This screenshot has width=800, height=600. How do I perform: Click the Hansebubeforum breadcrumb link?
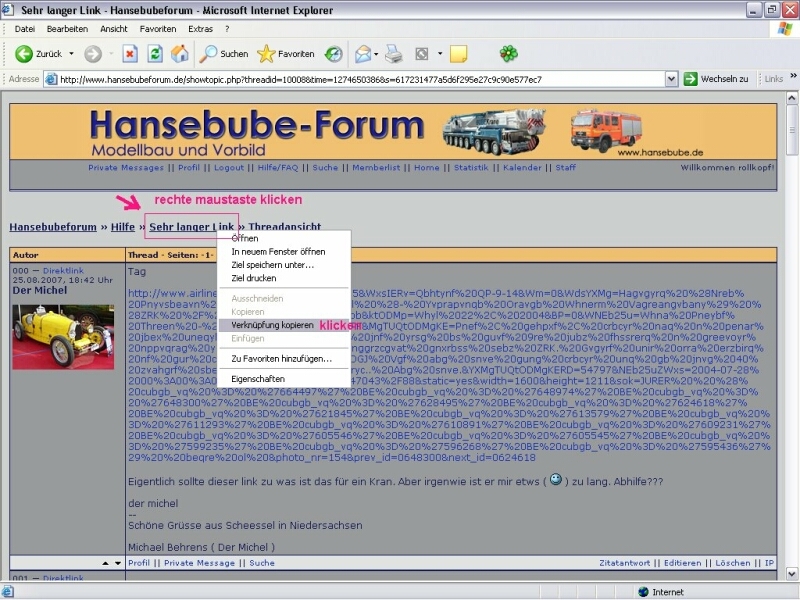point(53,227)
